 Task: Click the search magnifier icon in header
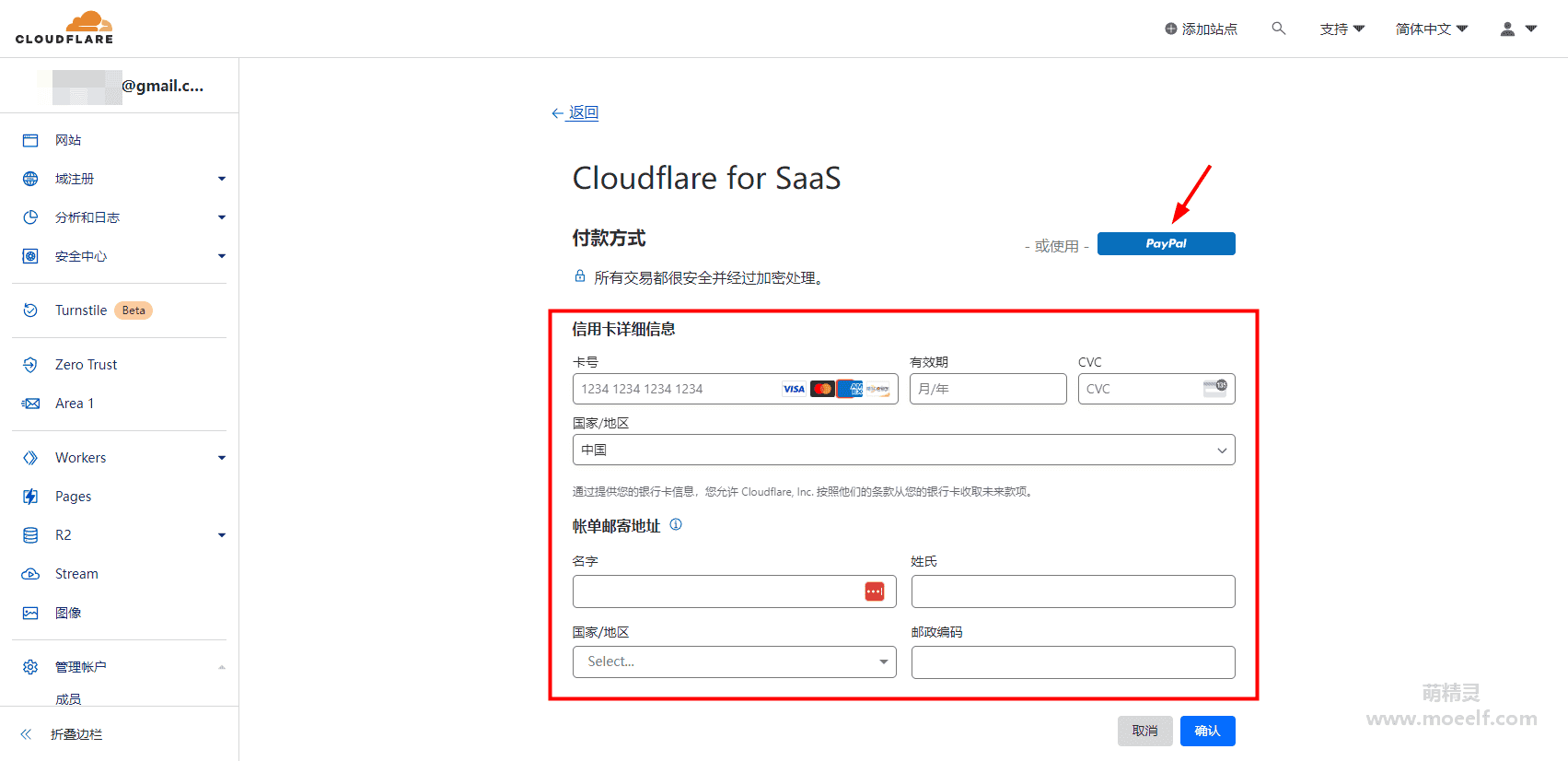pos(1278,29)
